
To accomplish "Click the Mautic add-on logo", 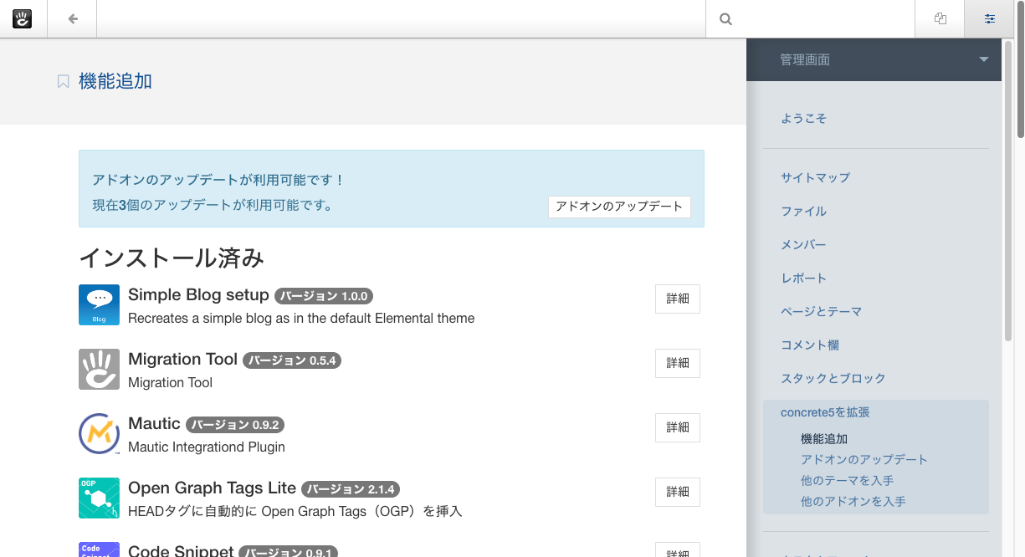I will click(99, 433).
